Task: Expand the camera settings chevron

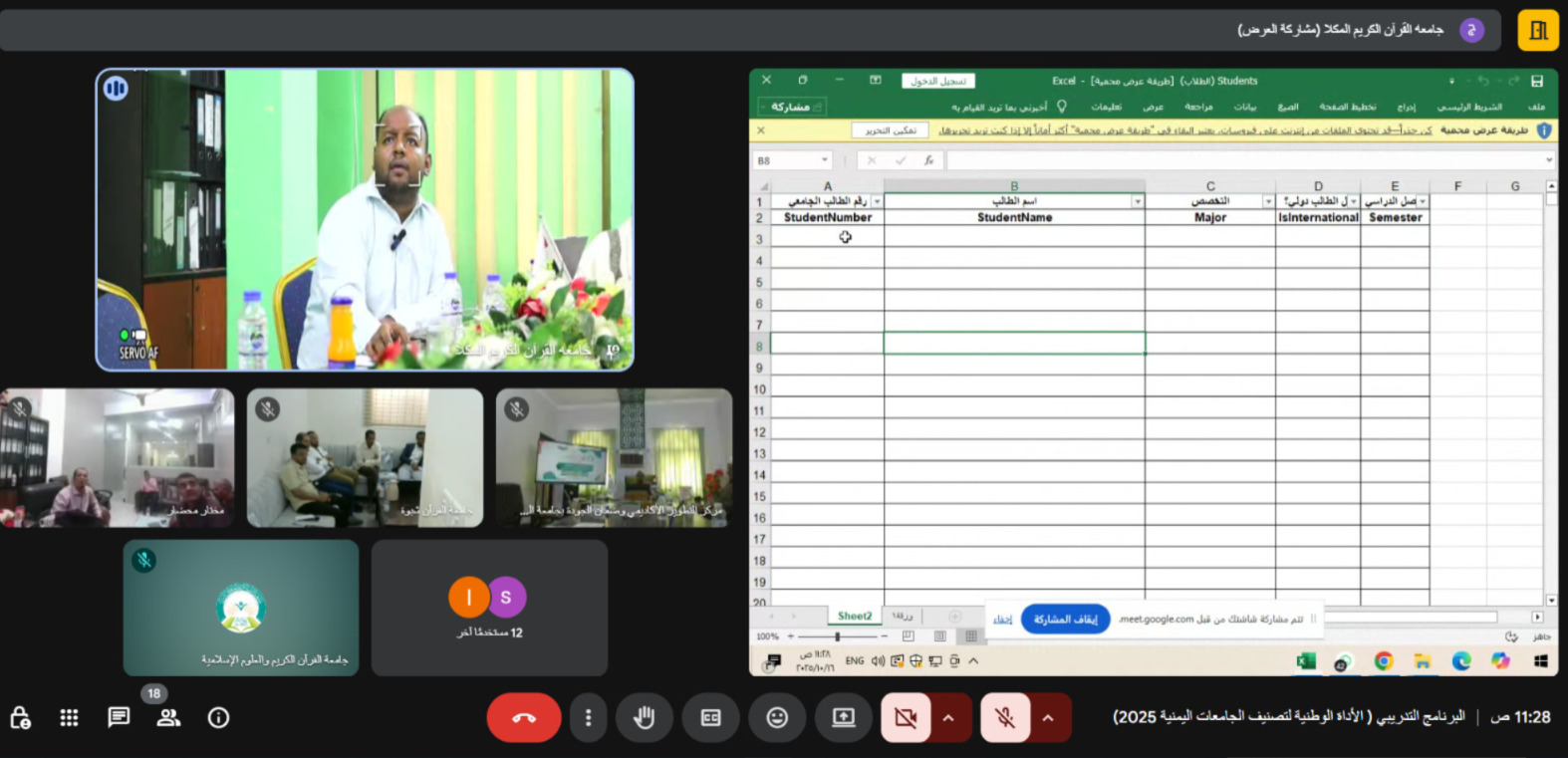Action: pos(949,718)
